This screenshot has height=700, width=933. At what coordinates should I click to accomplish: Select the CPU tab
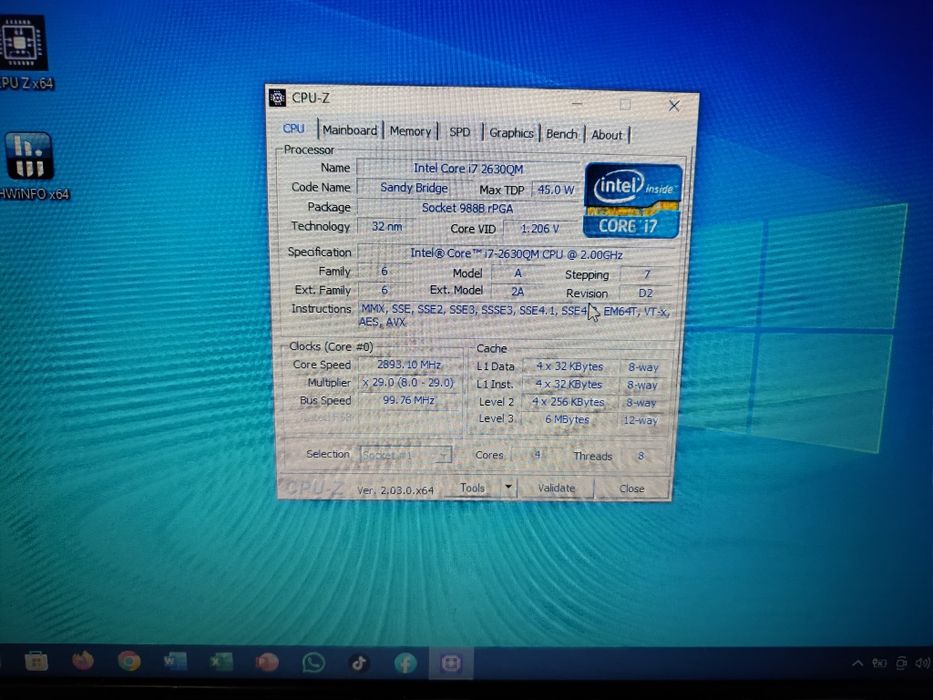pos(294,129)
